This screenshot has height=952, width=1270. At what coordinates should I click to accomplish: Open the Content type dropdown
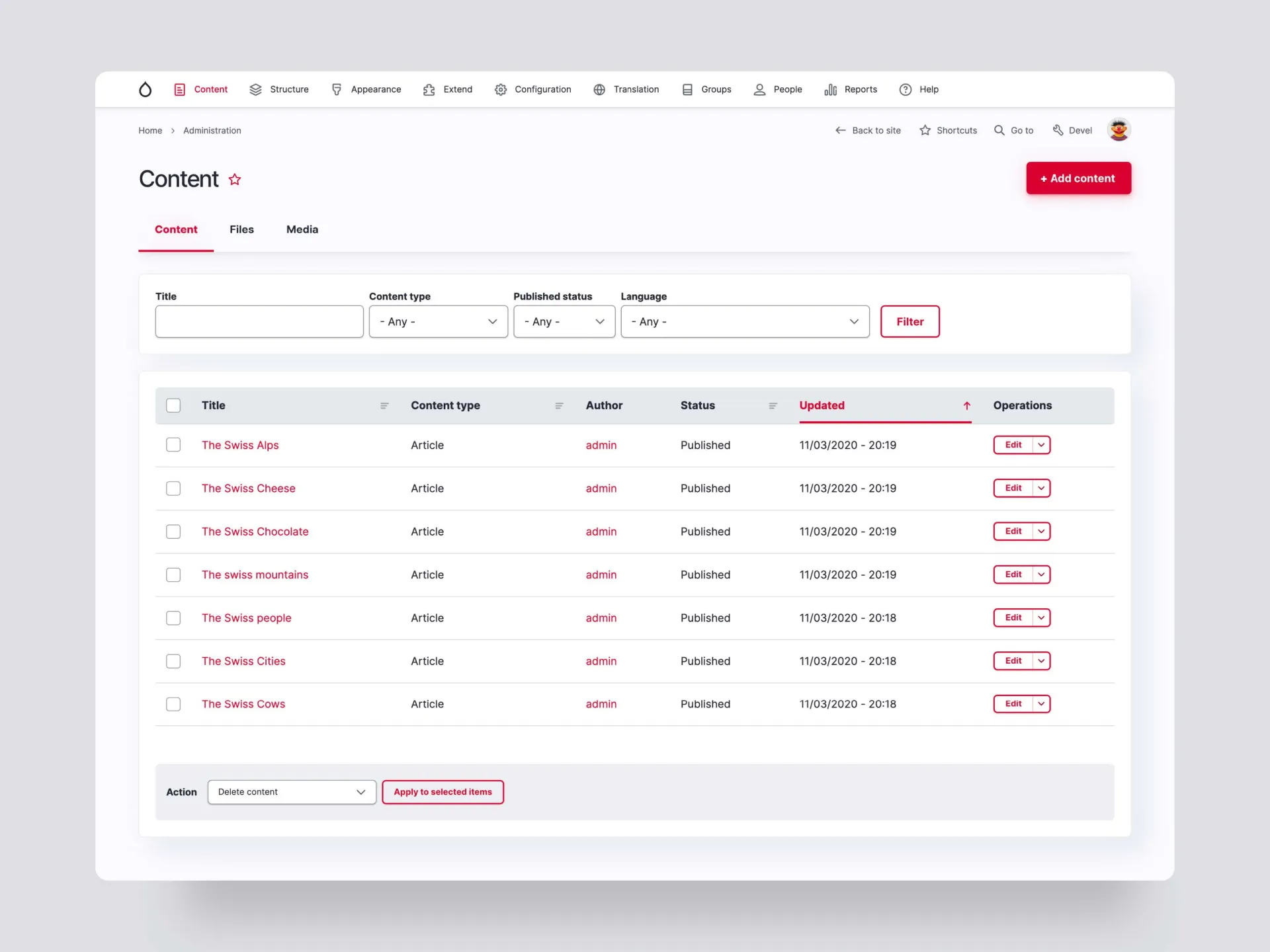tap(438, 321)
